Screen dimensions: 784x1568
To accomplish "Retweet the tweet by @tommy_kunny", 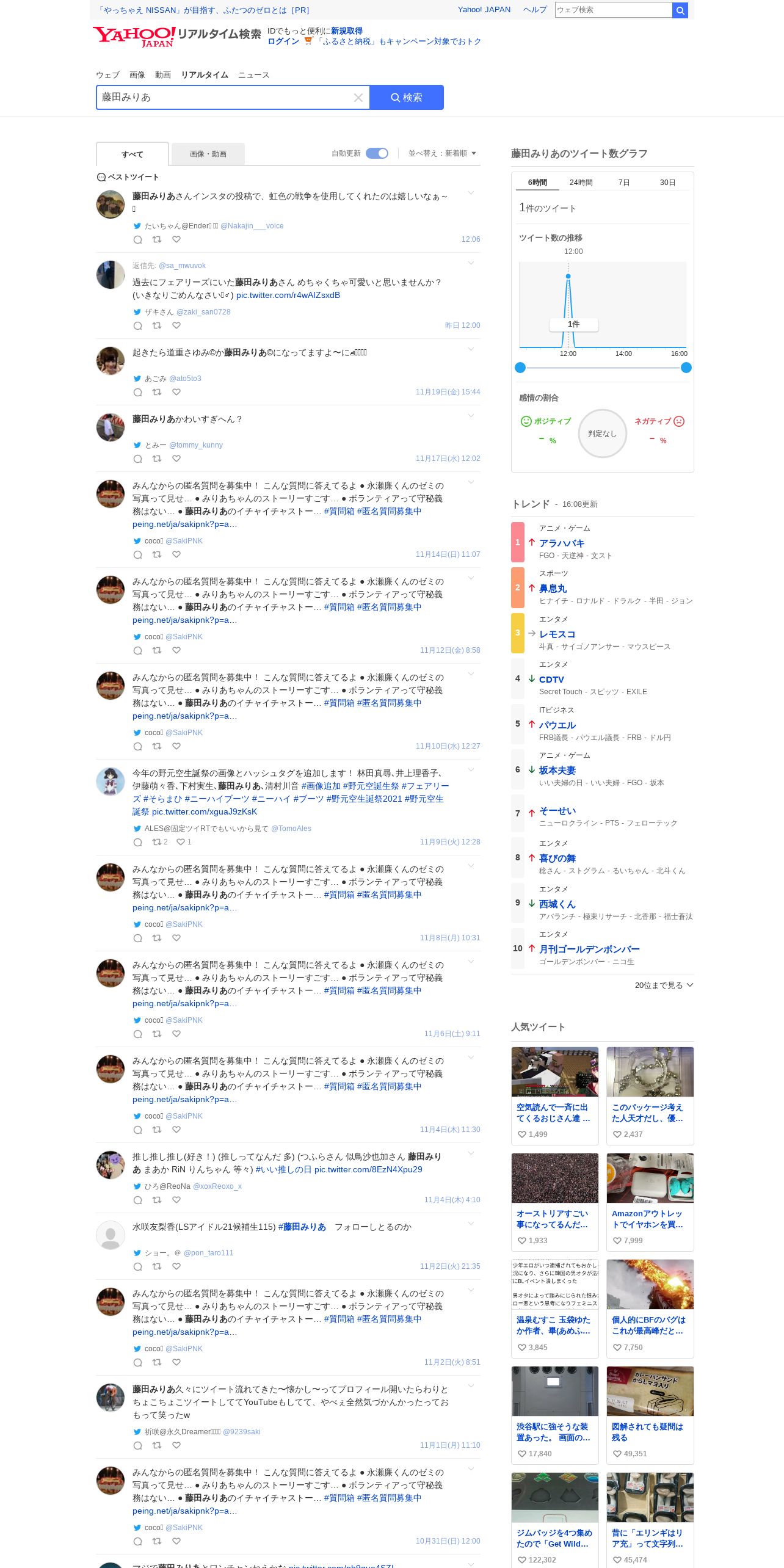I will click(157, 459).
